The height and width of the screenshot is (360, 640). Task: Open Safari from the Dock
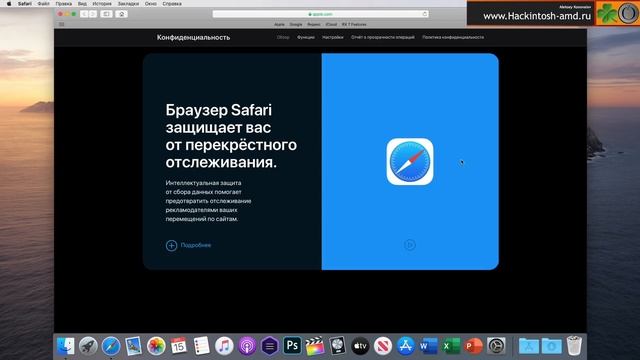[111, 346]
